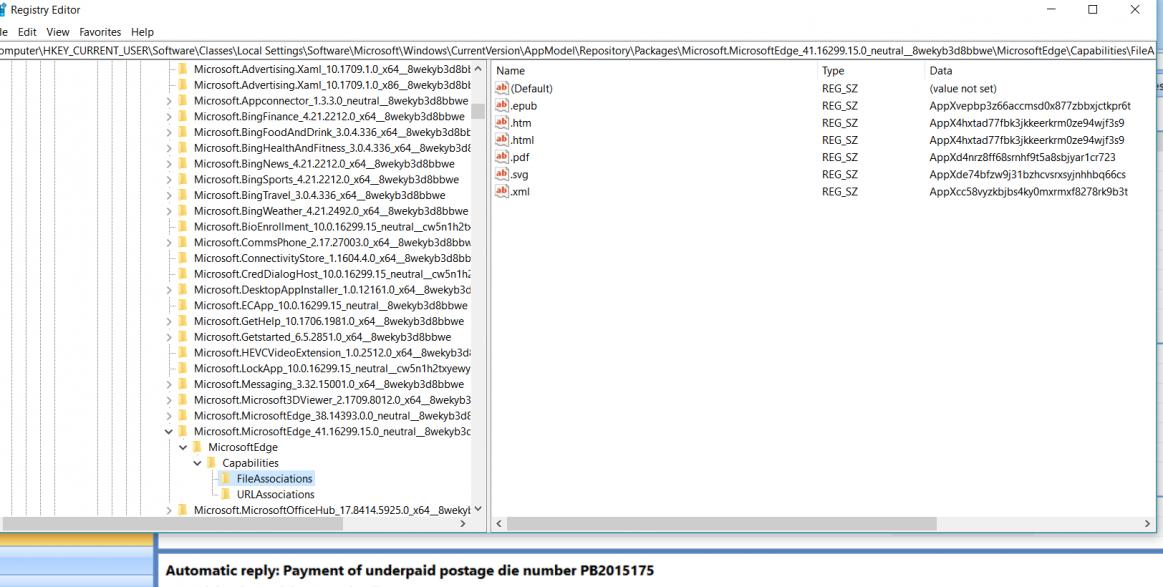1163x587 pixels.
Task: Click the icon of the .html value
Action: pos(502,140)
